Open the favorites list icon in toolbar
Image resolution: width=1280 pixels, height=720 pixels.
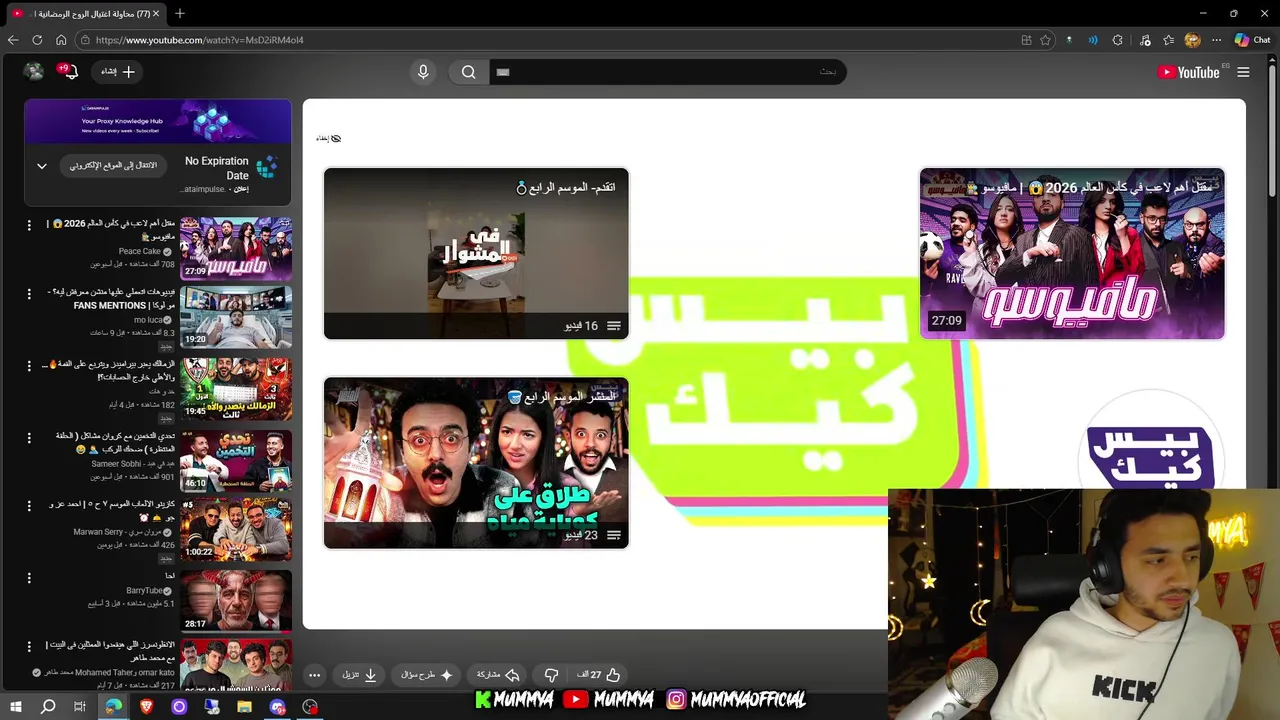(1168, 40)
